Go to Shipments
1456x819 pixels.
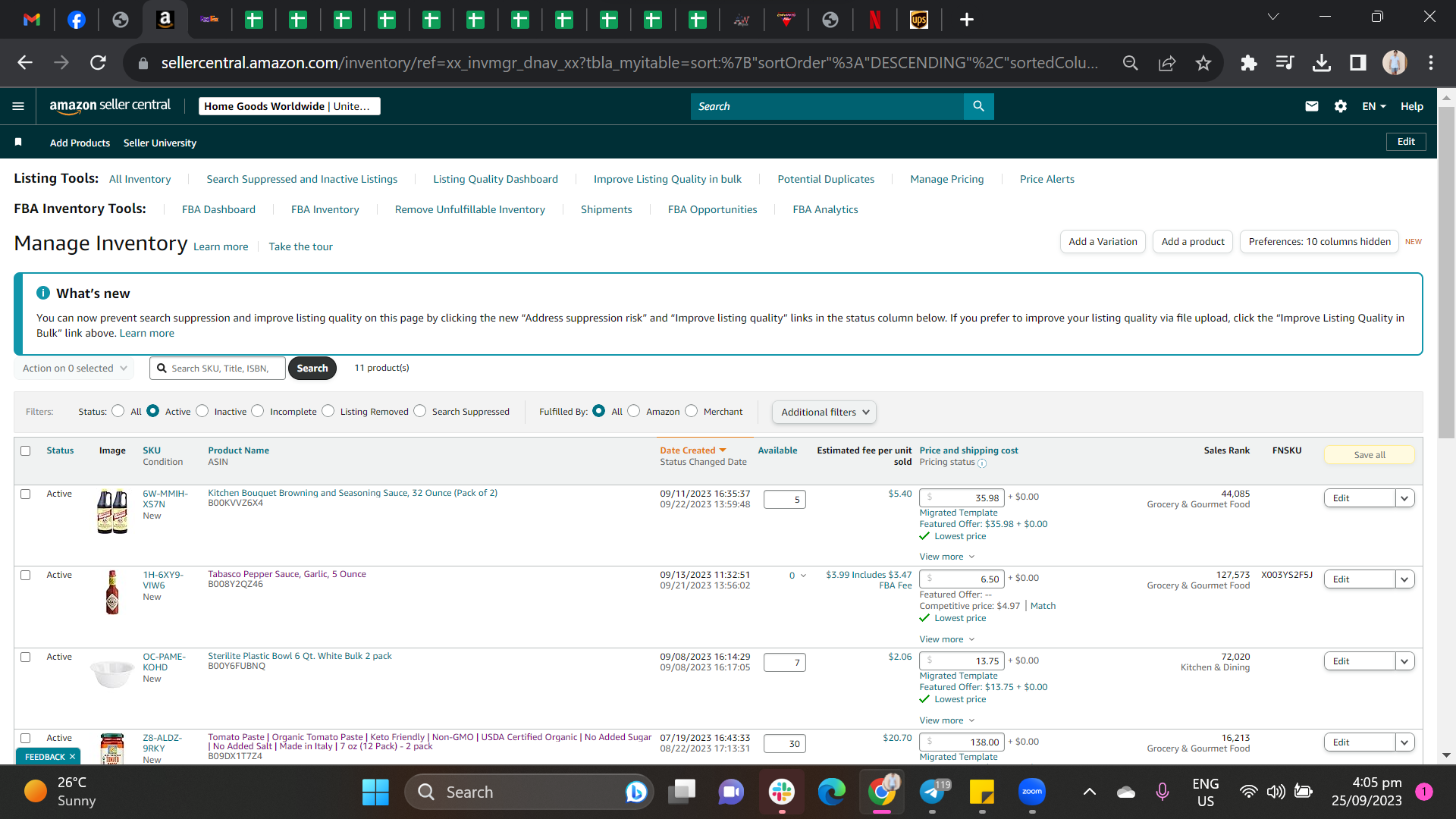tap(606, 209)
